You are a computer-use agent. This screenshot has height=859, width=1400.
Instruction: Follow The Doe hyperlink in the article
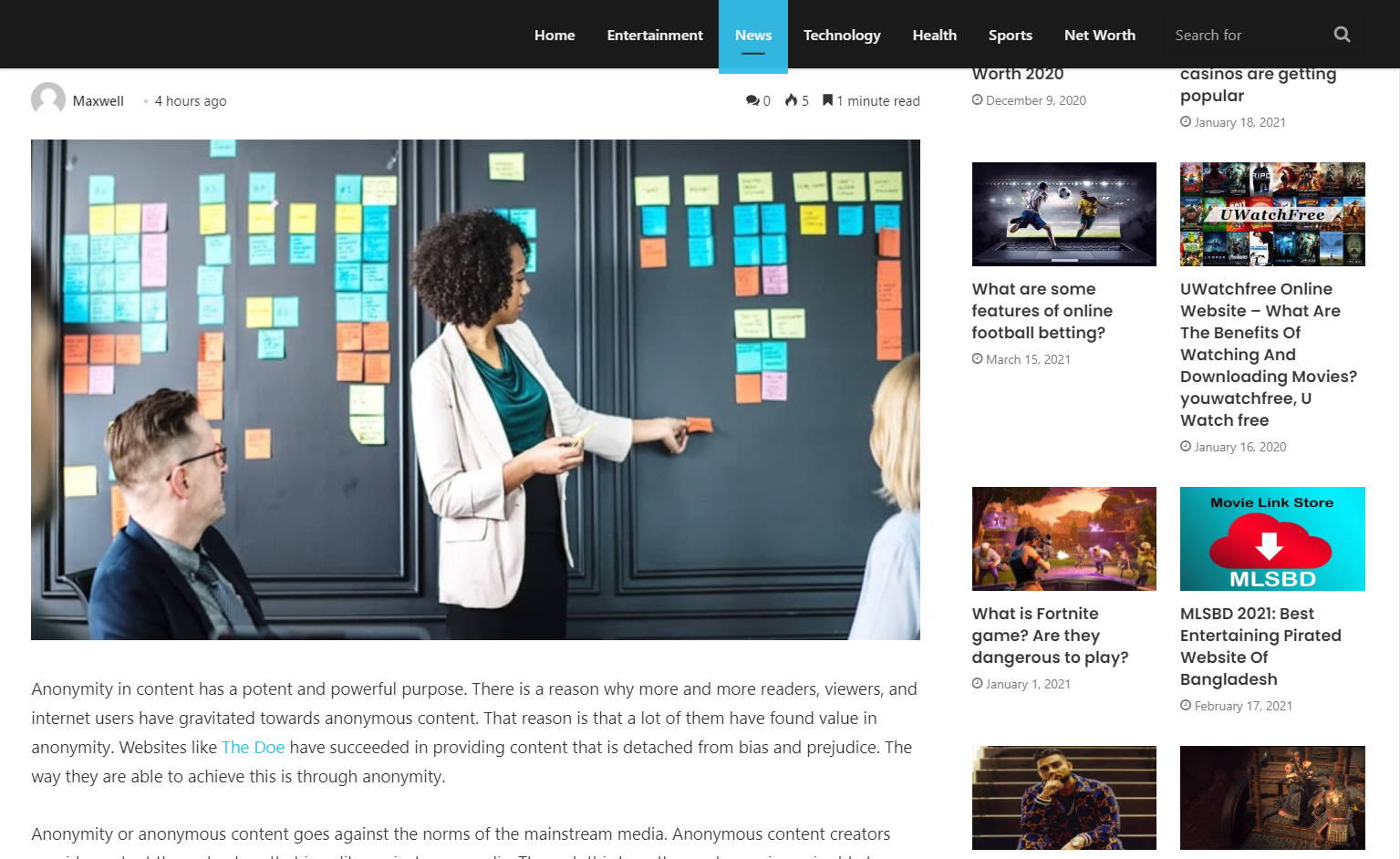coord(253,747)
